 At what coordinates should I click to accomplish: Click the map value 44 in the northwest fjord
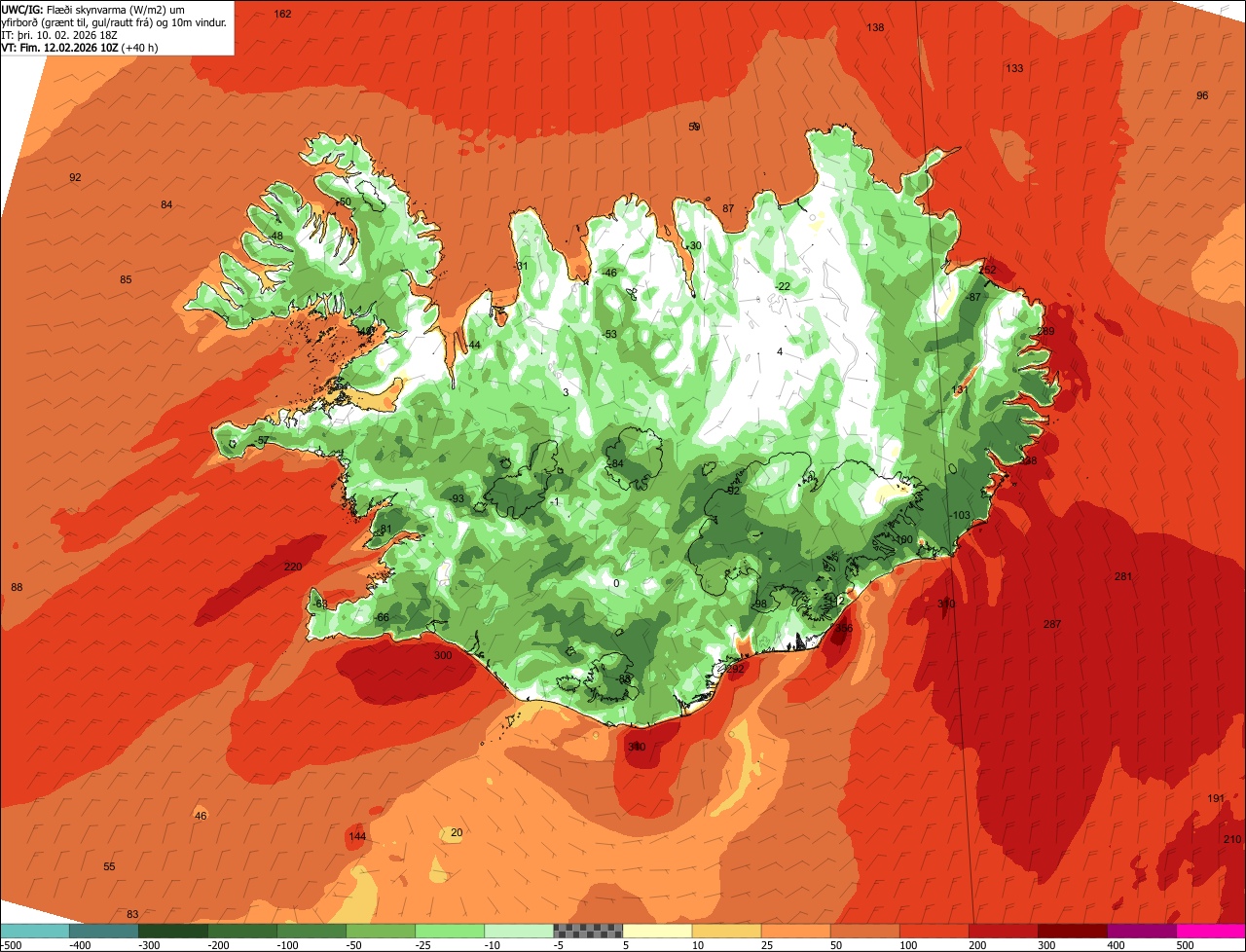474,346
